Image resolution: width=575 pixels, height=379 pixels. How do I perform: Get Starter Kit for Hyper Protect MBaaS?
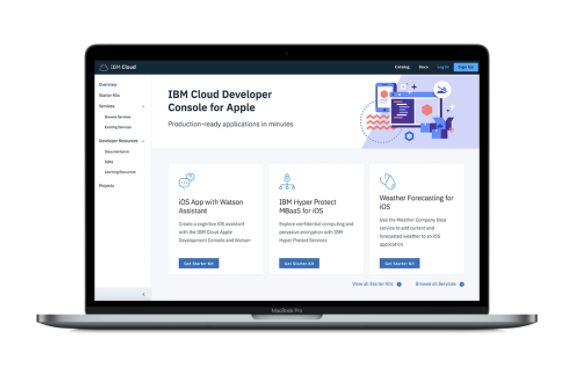point(299,263)
